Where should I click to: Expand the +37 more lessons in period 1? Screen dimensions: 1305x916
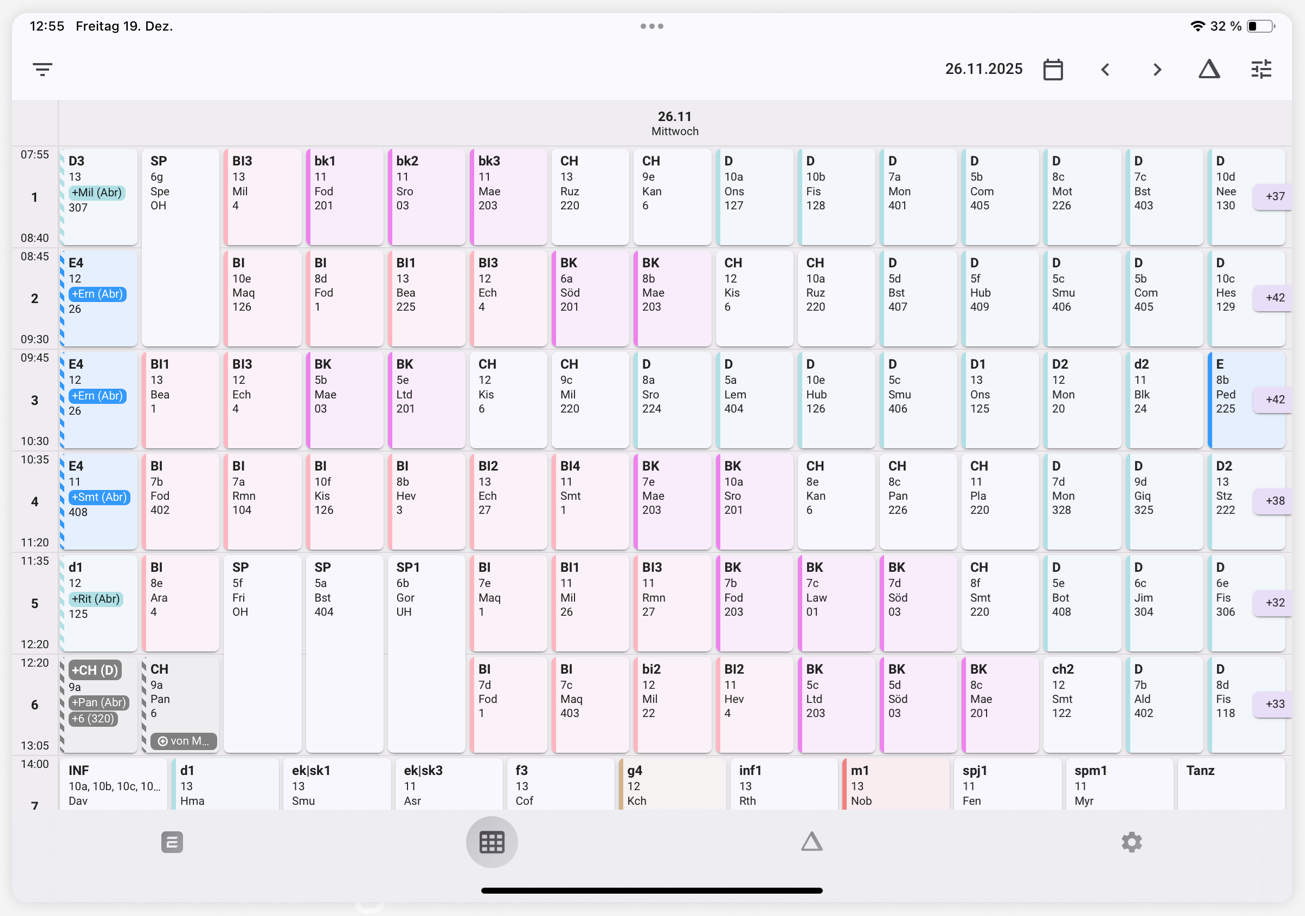click(x=1274, y=197)
